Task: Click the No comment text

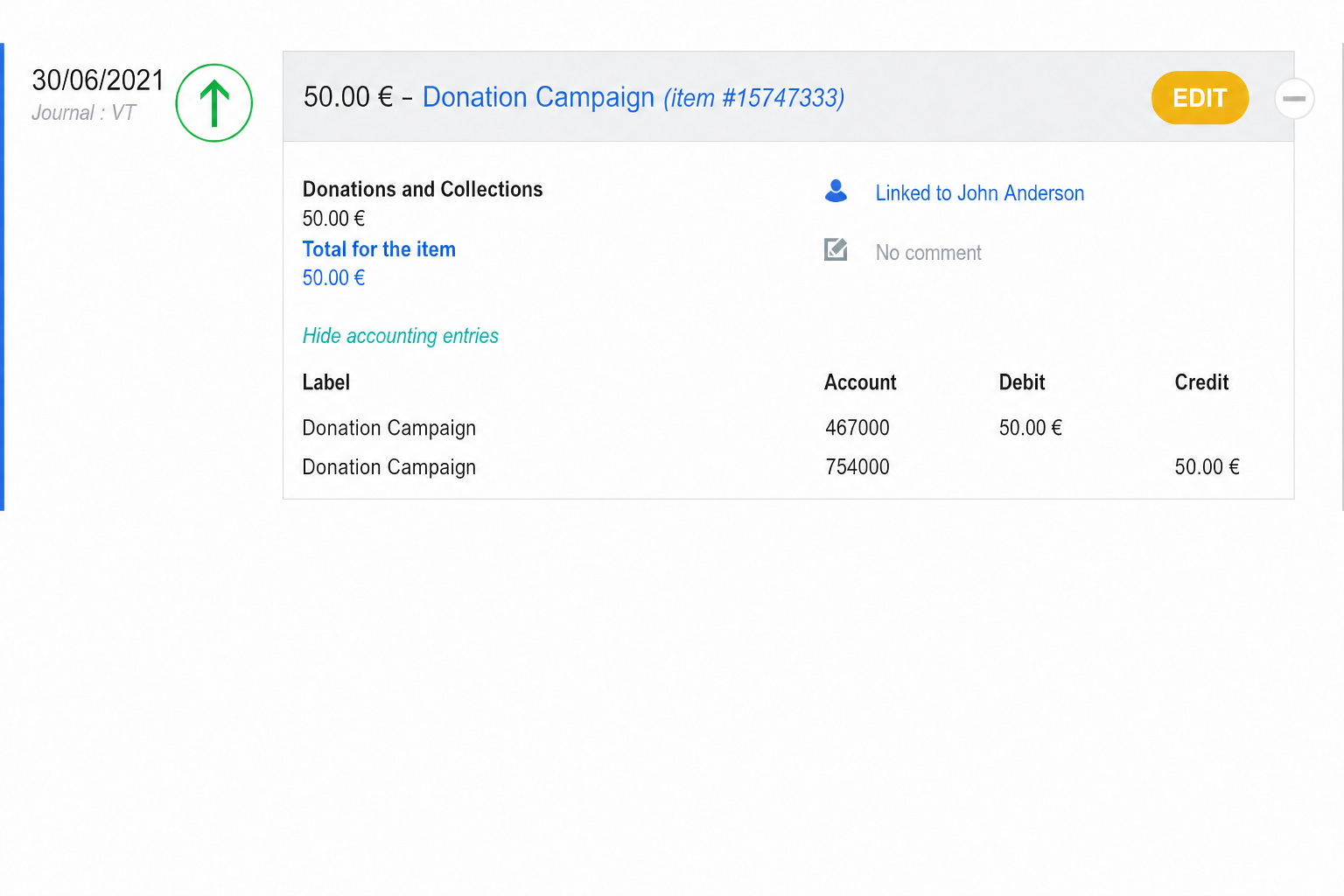Action: coord(928,253)
